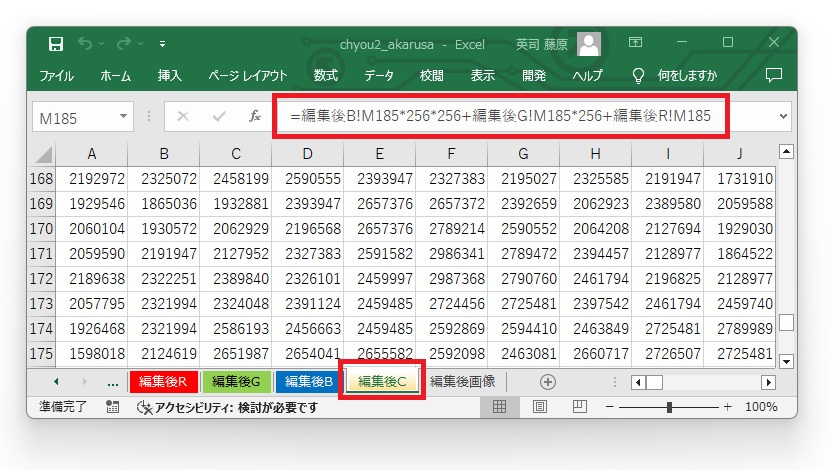Select row 168 header
Image resolution: width=833 pixels, height=470 pixels.
click(41, 179)
